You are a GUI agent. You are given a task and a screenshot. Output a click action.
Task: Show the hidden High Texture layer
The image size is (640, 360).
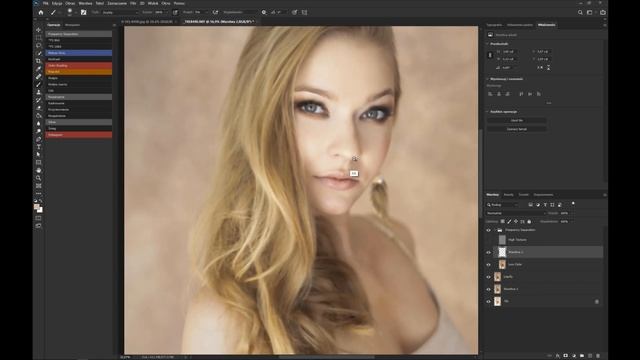pos(488,240)
